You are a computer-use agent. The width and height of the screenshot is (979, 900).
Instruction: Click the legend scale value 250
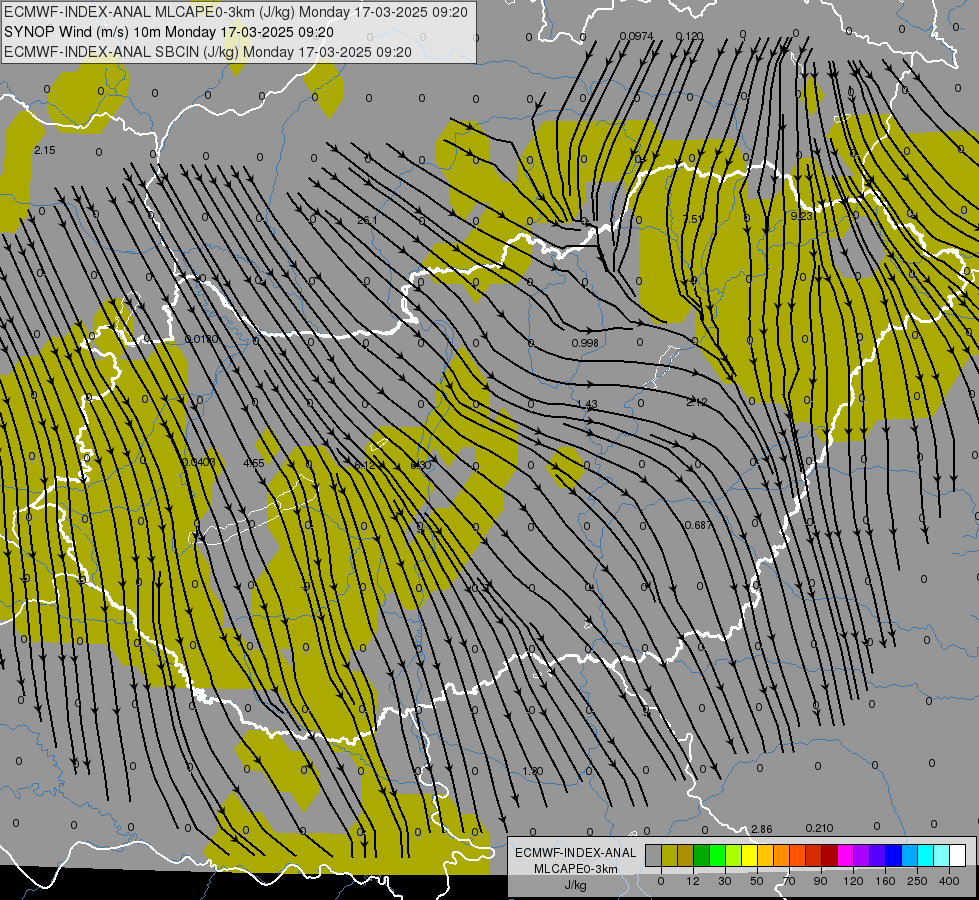[x=917, y=881]
